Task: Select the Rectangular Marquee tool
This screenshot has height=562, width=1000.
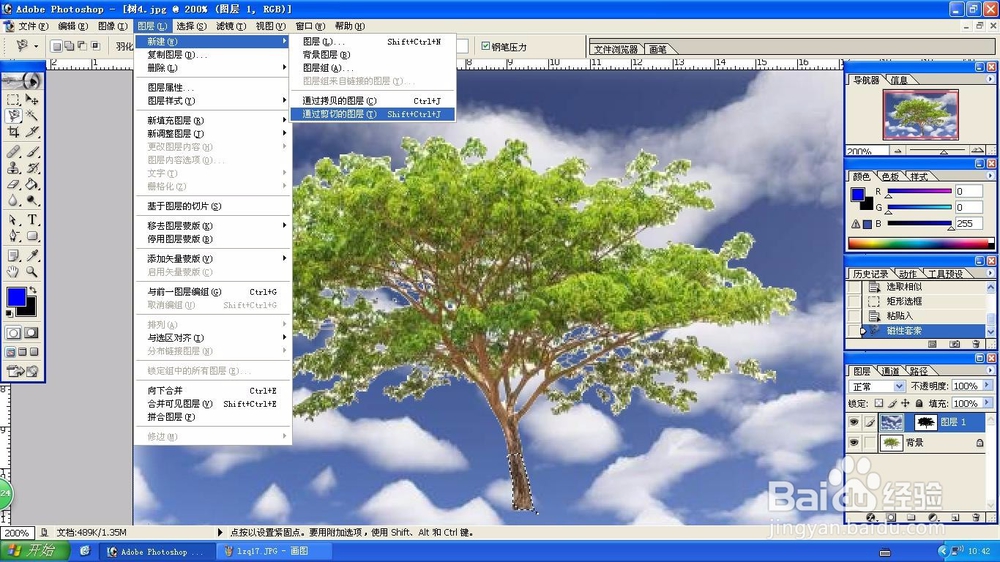Action: [13, 100]
